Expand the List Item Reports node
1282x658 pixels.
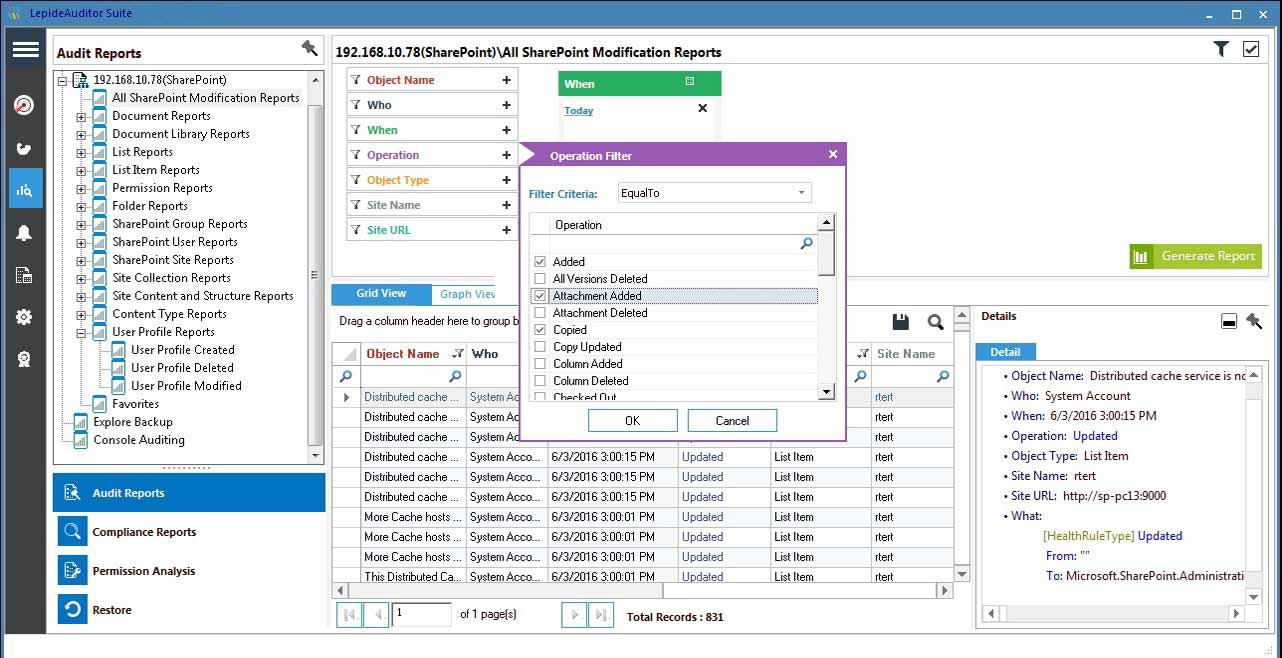tap(81, 170)
